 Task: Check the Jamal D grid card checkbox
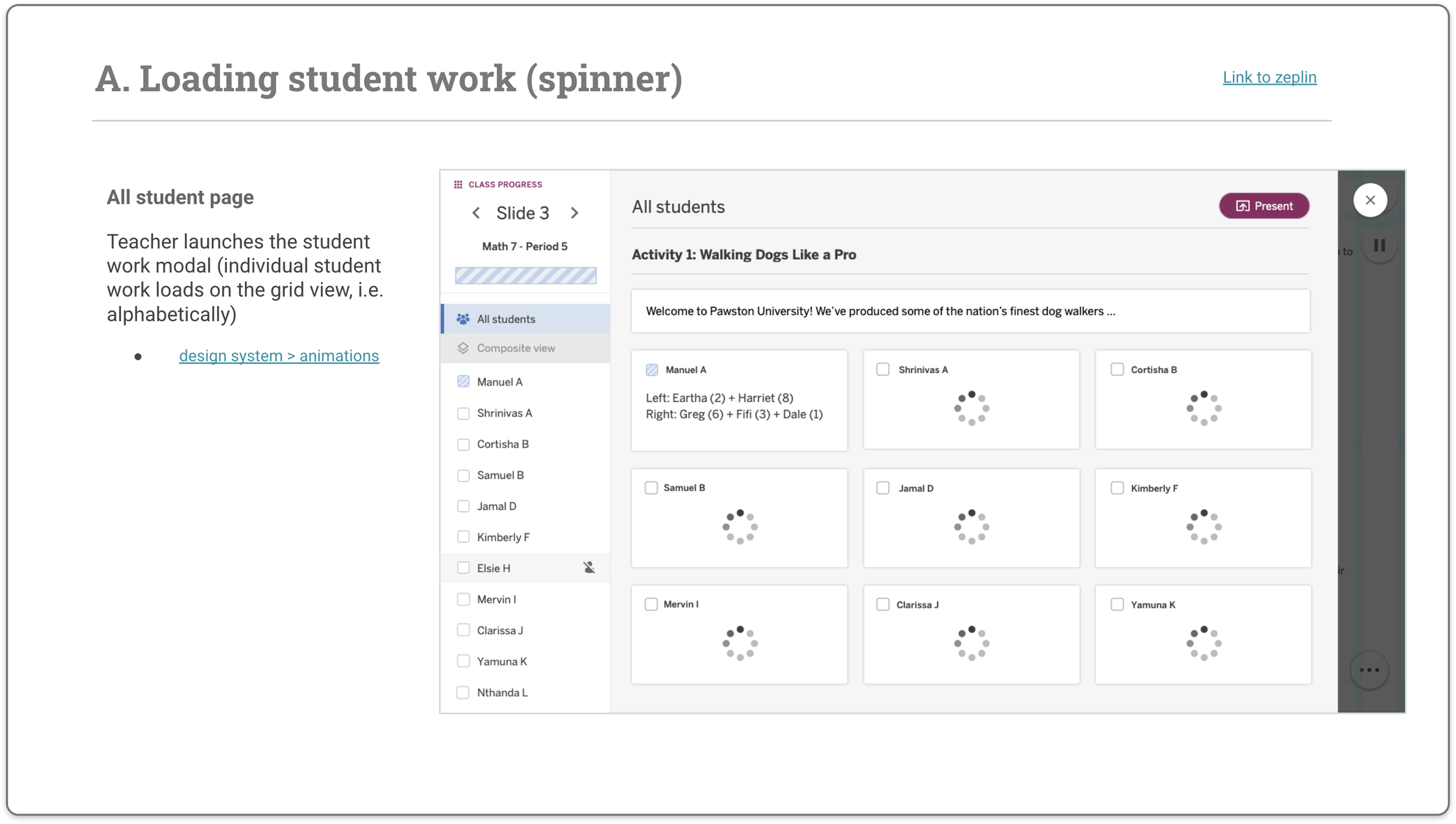pyautogui.click(x=883, y=488)
